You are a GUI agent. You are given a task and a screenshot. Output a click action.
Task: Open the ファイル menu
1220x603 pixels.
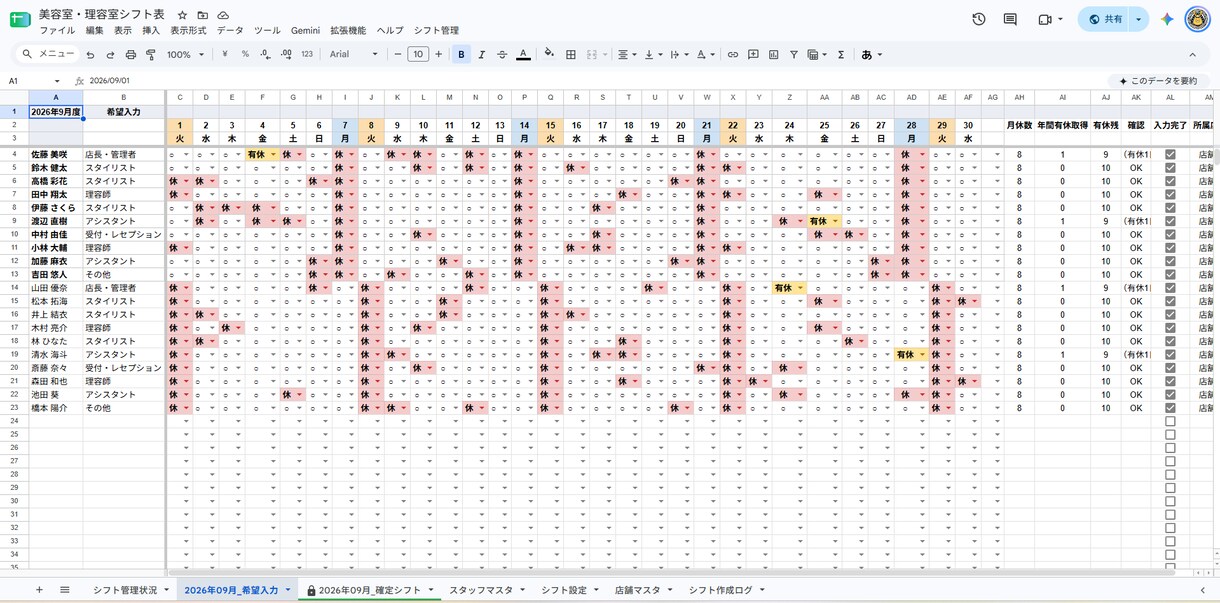57,31
